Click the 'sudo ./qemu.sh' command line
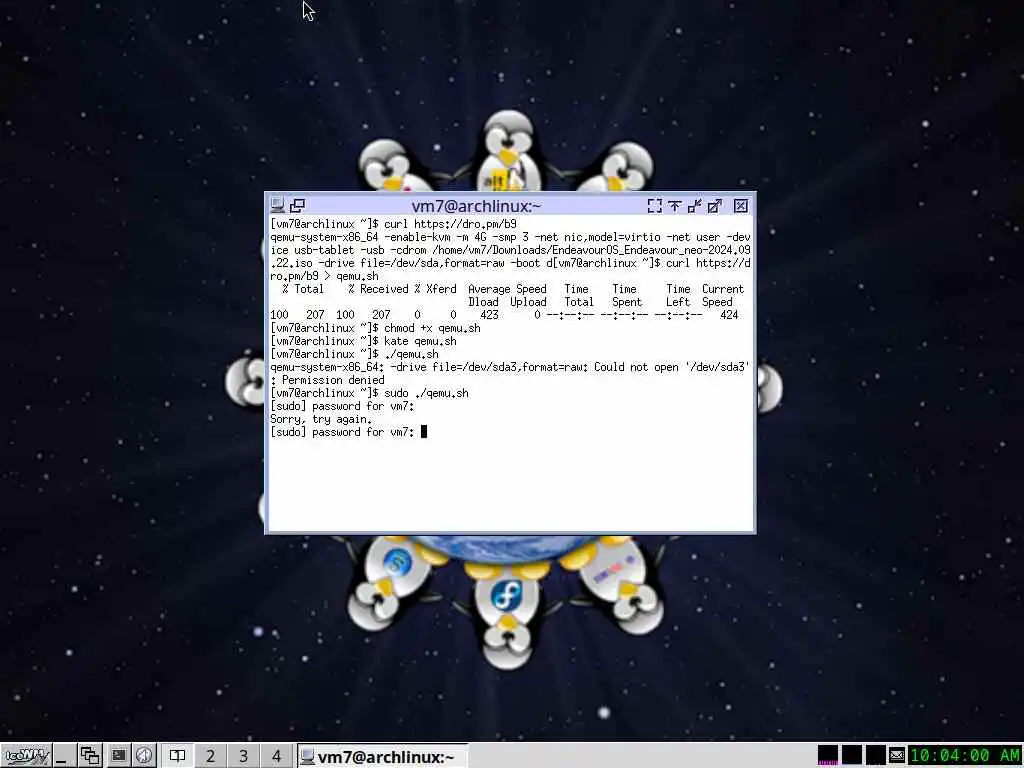The image size is (1024, 768). pyautogui.click(x=426, y=393)
